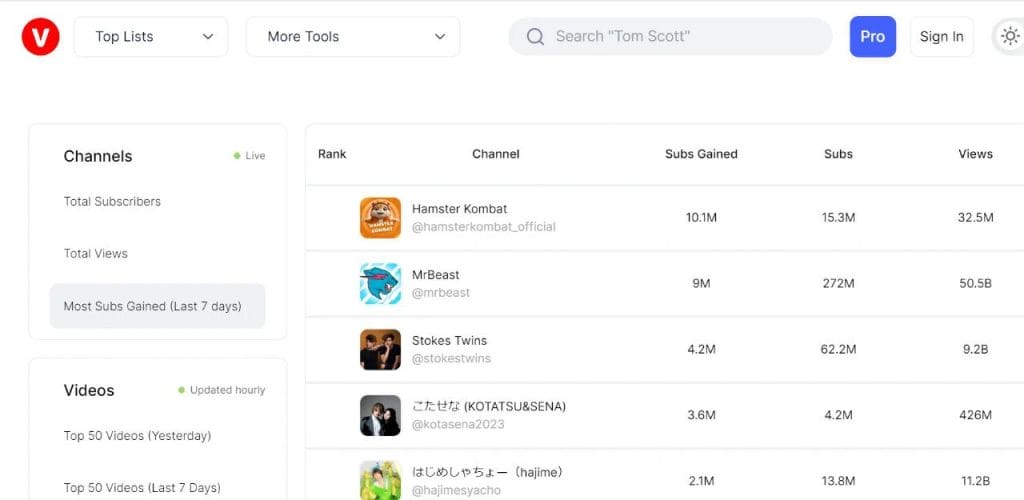
Task: Click the Rank column header
Action: click(x=332, y=155)
